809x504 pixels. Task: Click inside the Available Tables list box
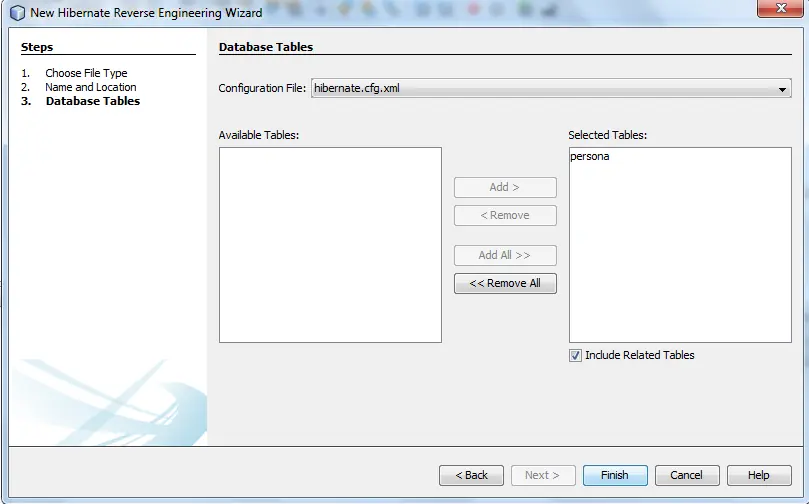pos(330,245)
